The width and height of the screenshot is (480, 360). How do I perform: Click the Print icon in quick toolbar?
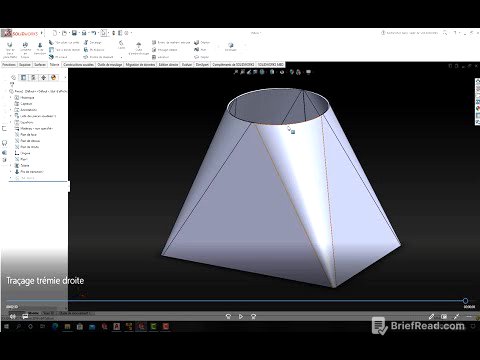click(x=84, y=33)
